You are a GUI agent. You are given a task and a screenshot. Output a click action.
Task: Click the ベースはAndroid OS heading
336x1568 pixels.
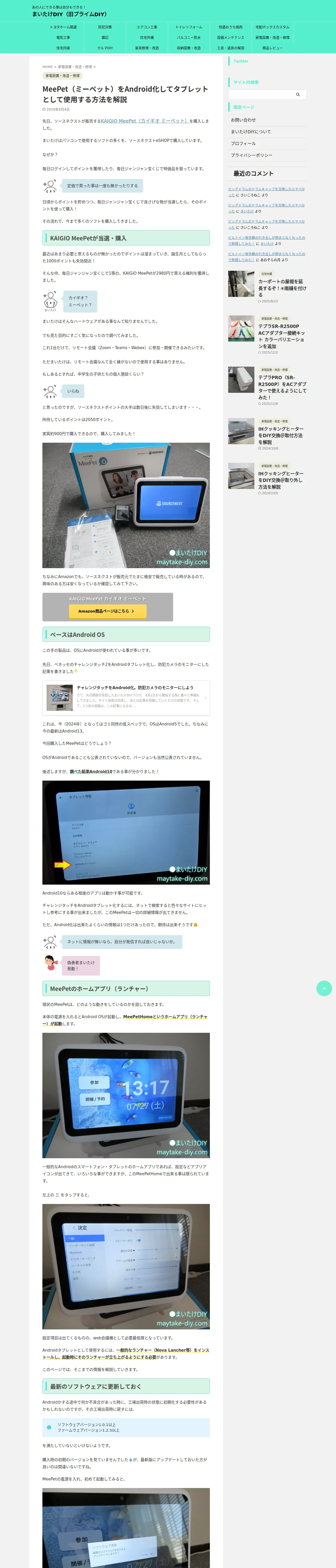point(126,634)
